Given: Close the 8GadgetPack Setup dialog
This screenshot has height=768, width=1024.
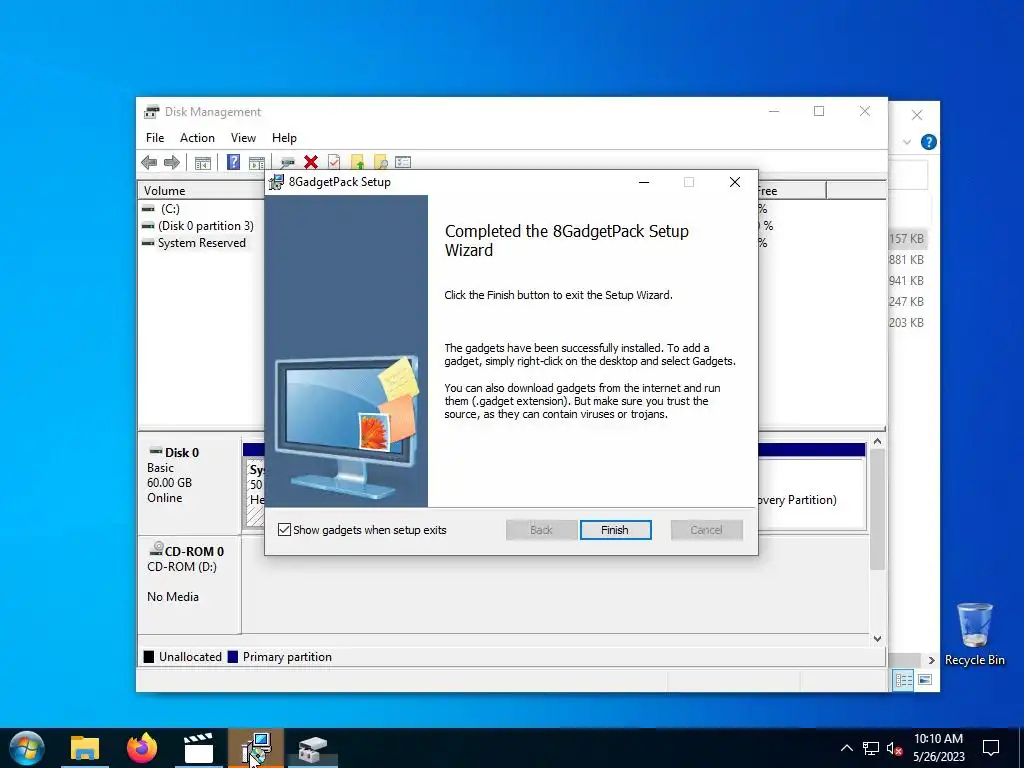Looking at the screenshot, I should 735,182.
